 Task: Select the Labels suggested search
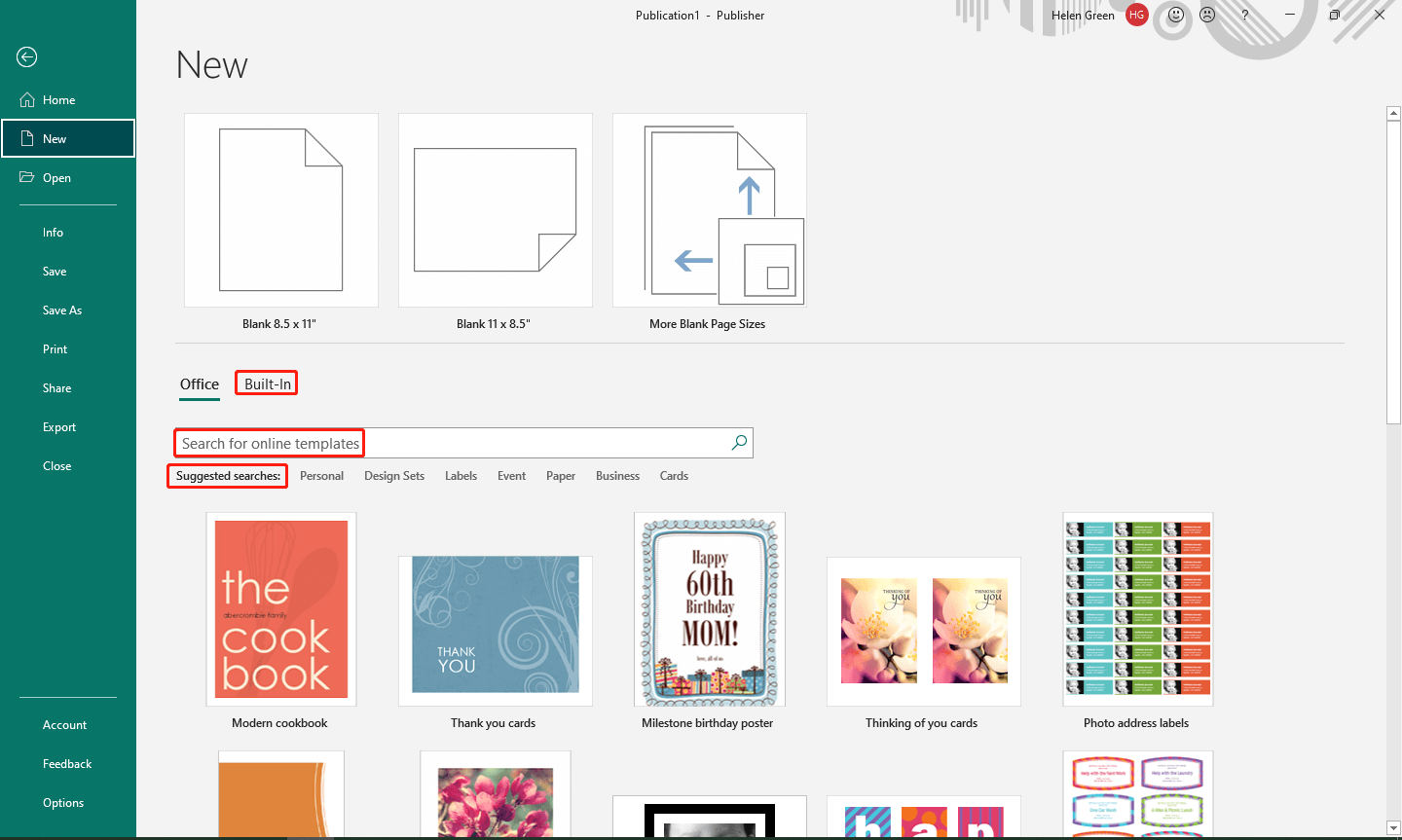[x=461, y=476]
